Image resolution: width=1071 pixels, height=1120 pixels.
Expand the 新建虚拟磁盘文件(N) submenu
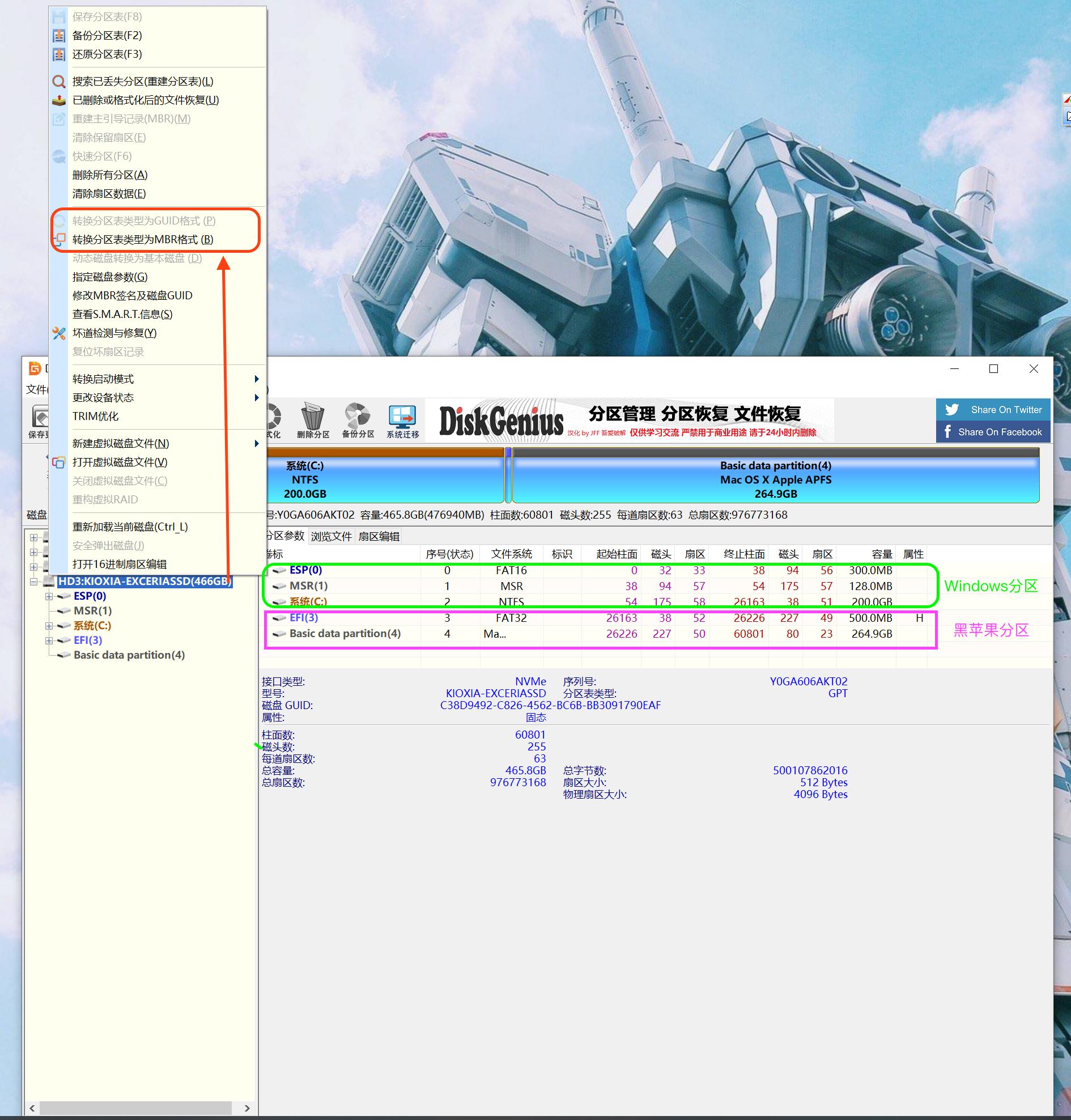[158, 443]
